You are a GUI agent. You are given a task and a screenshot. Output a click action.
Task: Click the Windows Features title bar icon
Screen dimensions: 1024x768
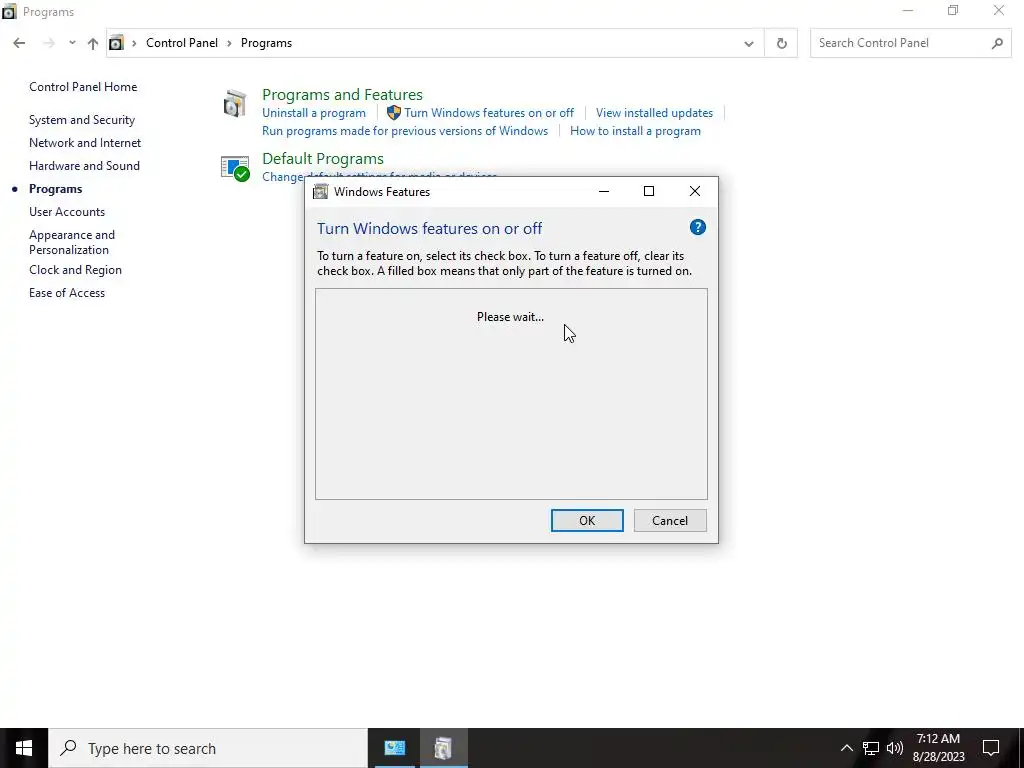click(321, 191)
